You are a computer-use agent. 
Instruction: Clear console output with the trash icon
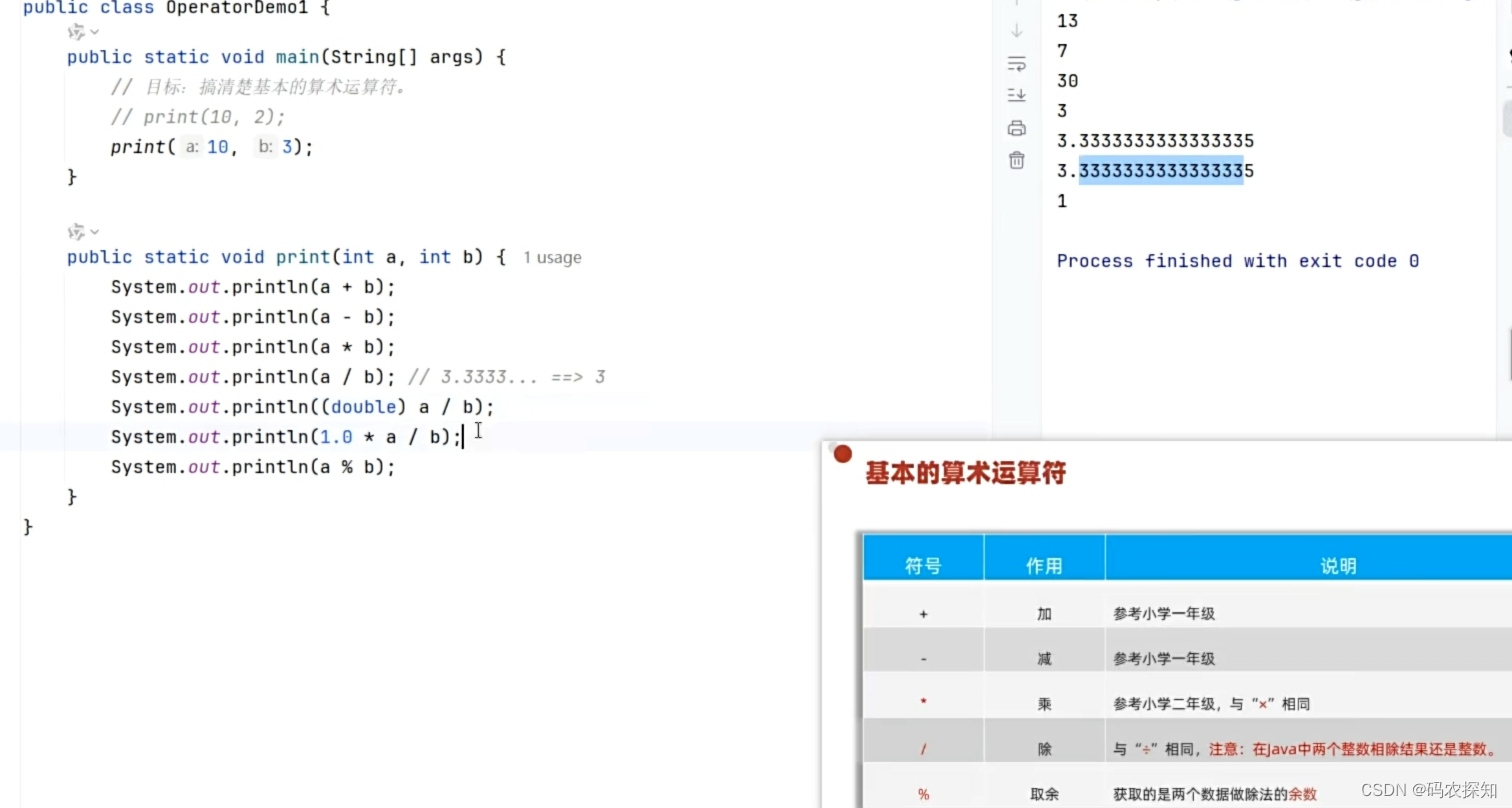point(1017,160)
